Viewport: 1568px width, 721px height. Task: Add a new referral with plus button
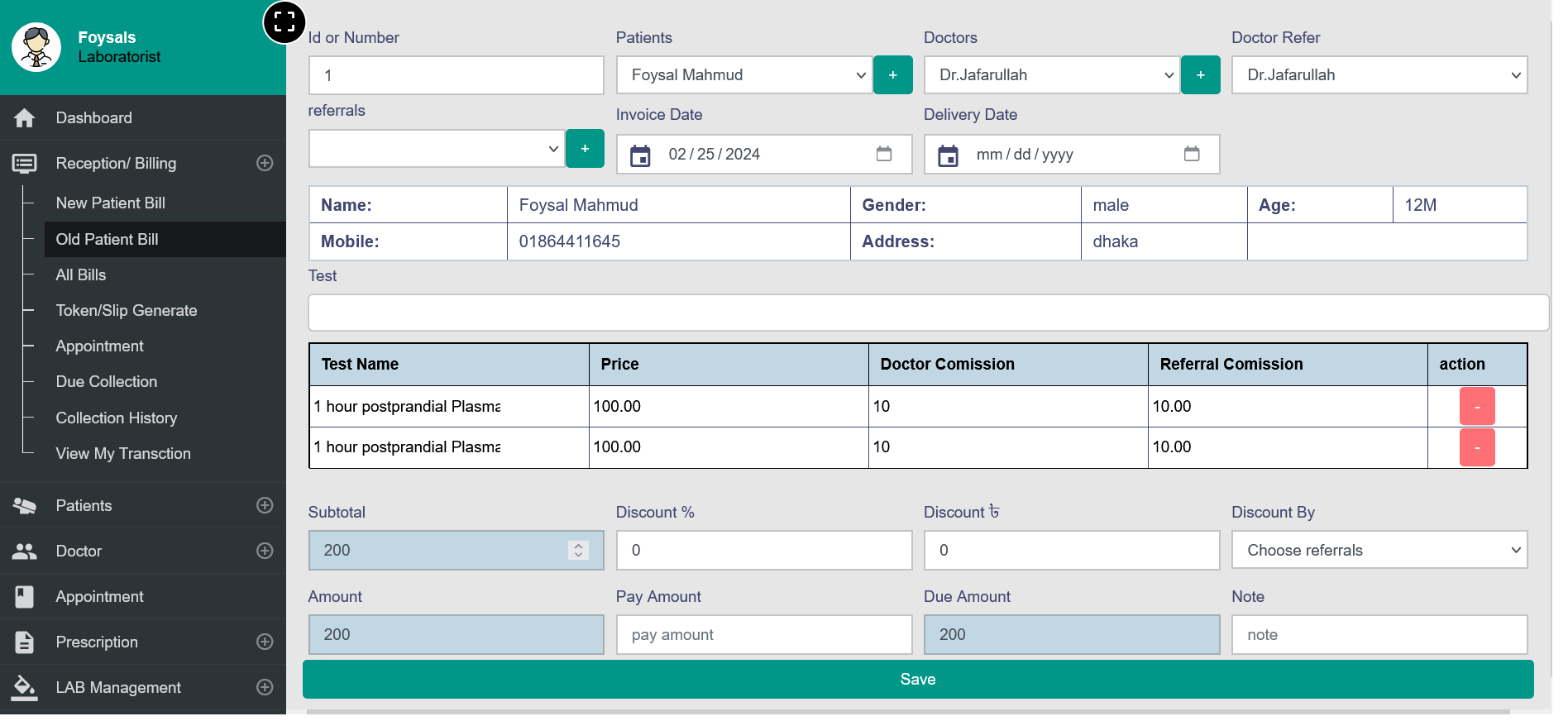coord(585,149)
